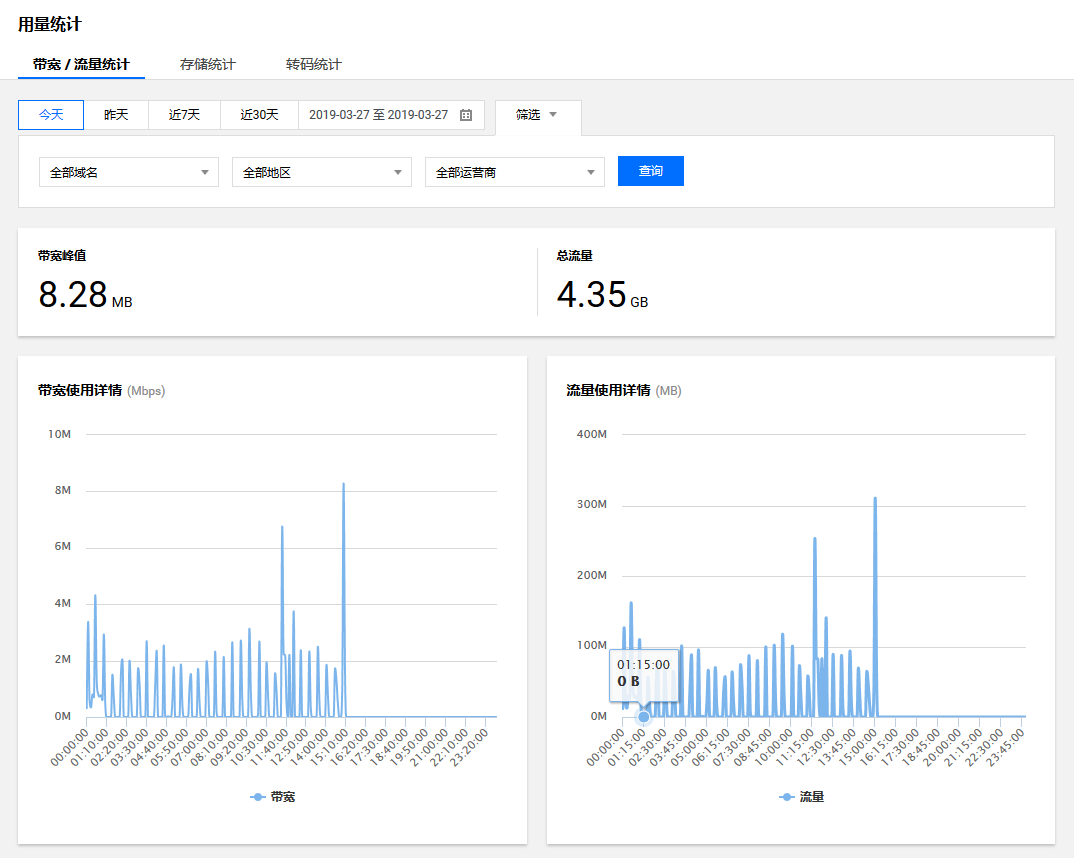Open the 全部运营商 dropdown
1074x858 pixels.
(x=515, y=173)
